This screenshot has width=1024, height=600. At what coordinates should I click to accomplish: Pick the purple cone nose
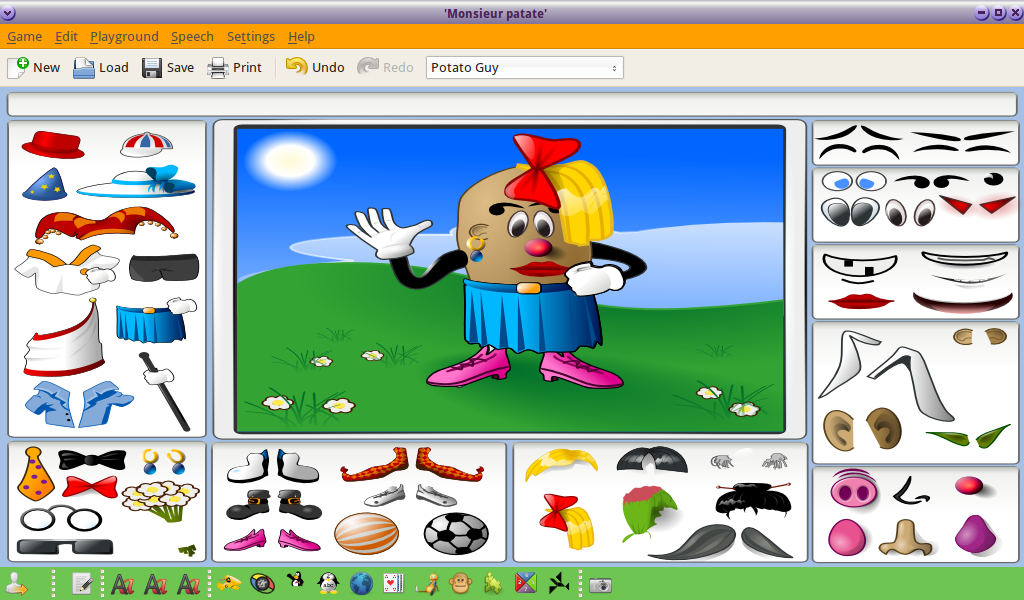click(976, 534)
